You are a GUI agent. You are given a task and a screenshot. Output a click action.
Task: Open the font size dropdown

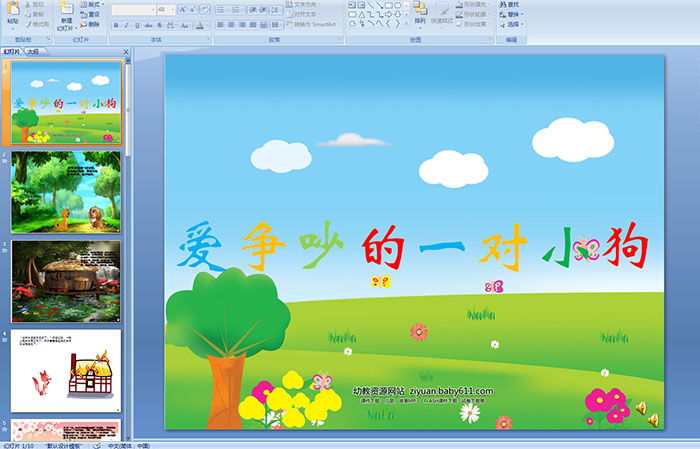click(x=171, y=9)
